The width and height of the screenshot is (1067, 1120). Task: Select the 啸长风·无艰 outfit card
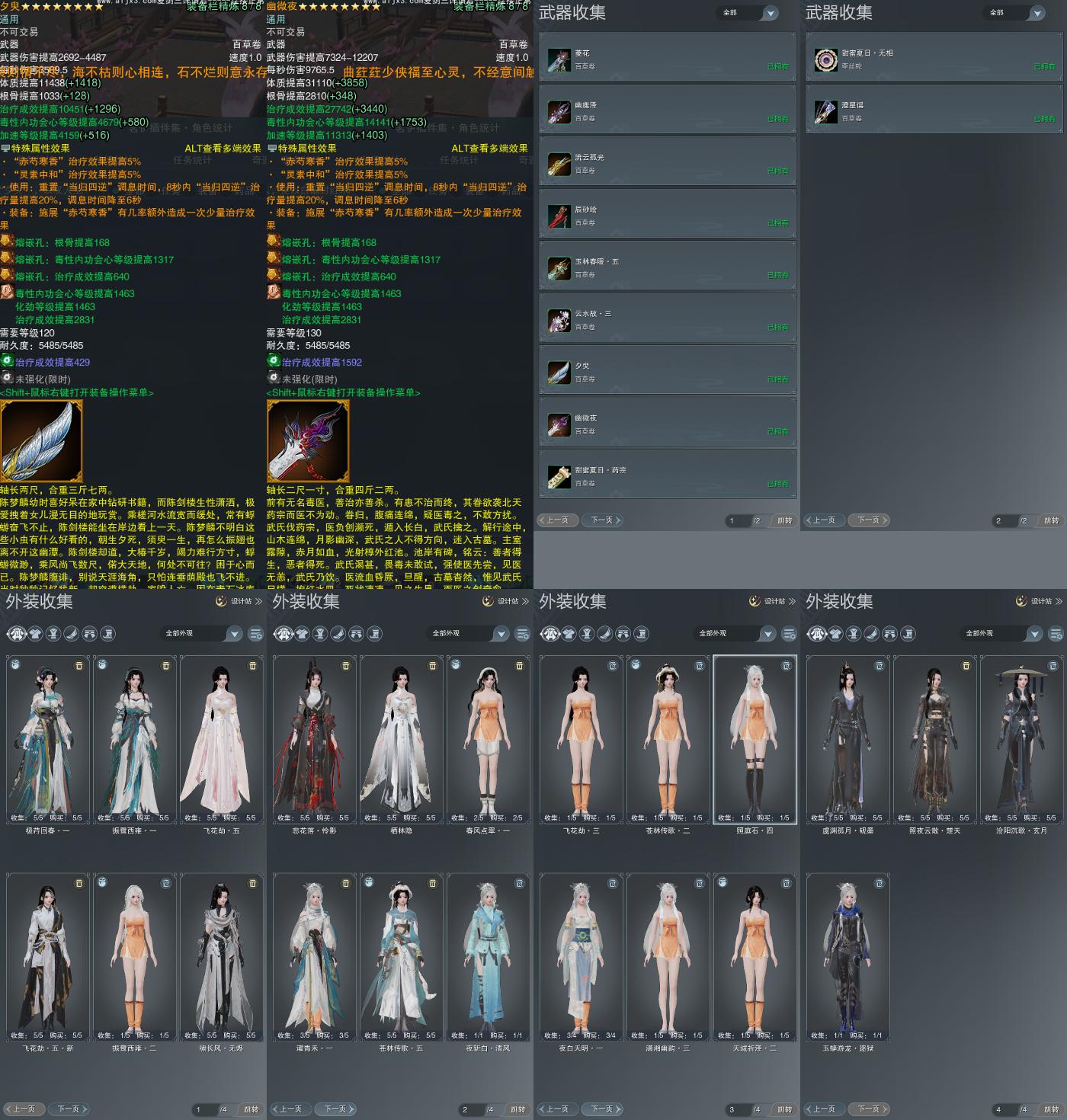pyautogui.click(x=221, y=957)
